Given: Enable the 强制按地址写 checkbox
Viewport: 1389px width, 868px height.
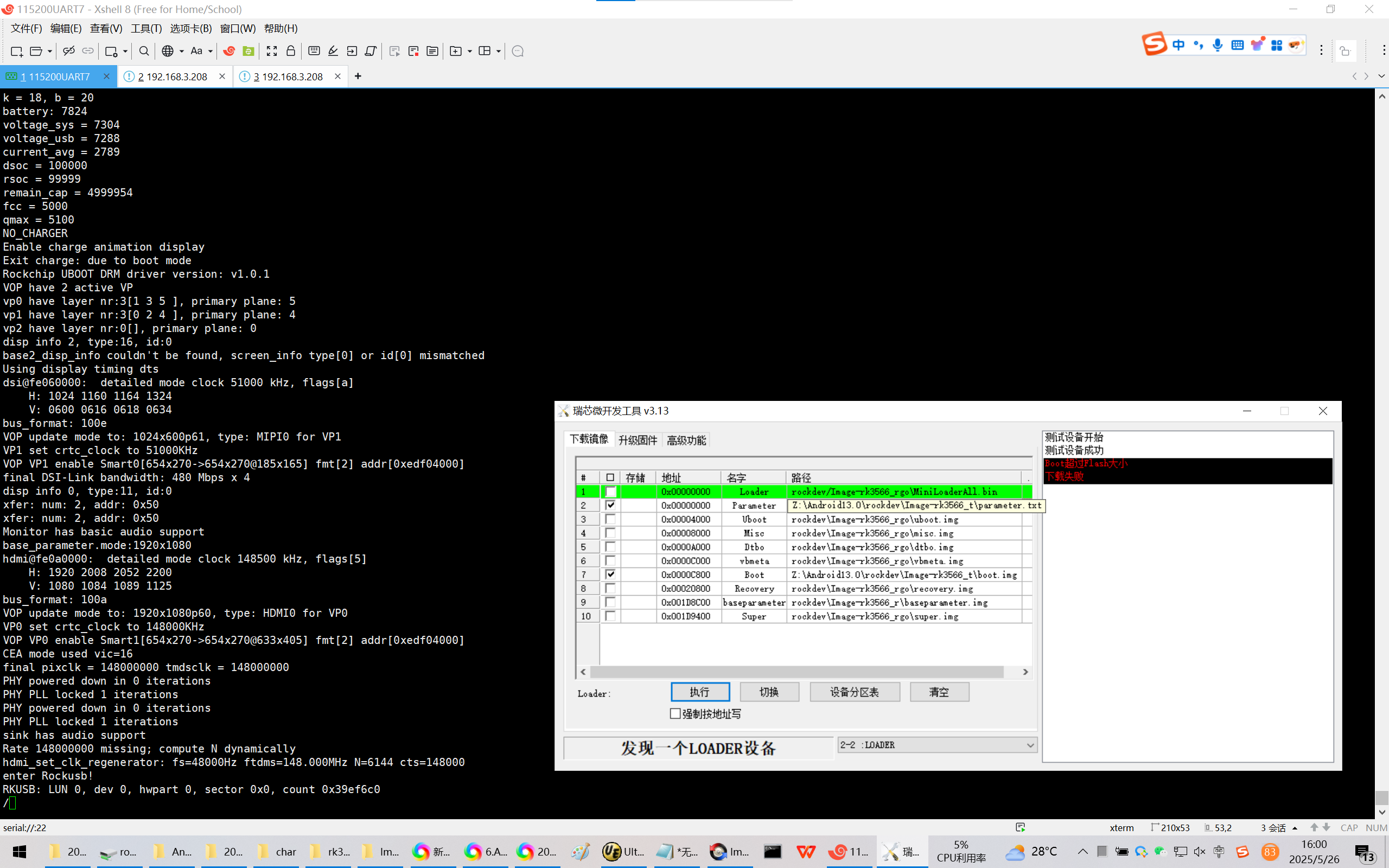Looking at the screenshot, I should coord(676,713).
